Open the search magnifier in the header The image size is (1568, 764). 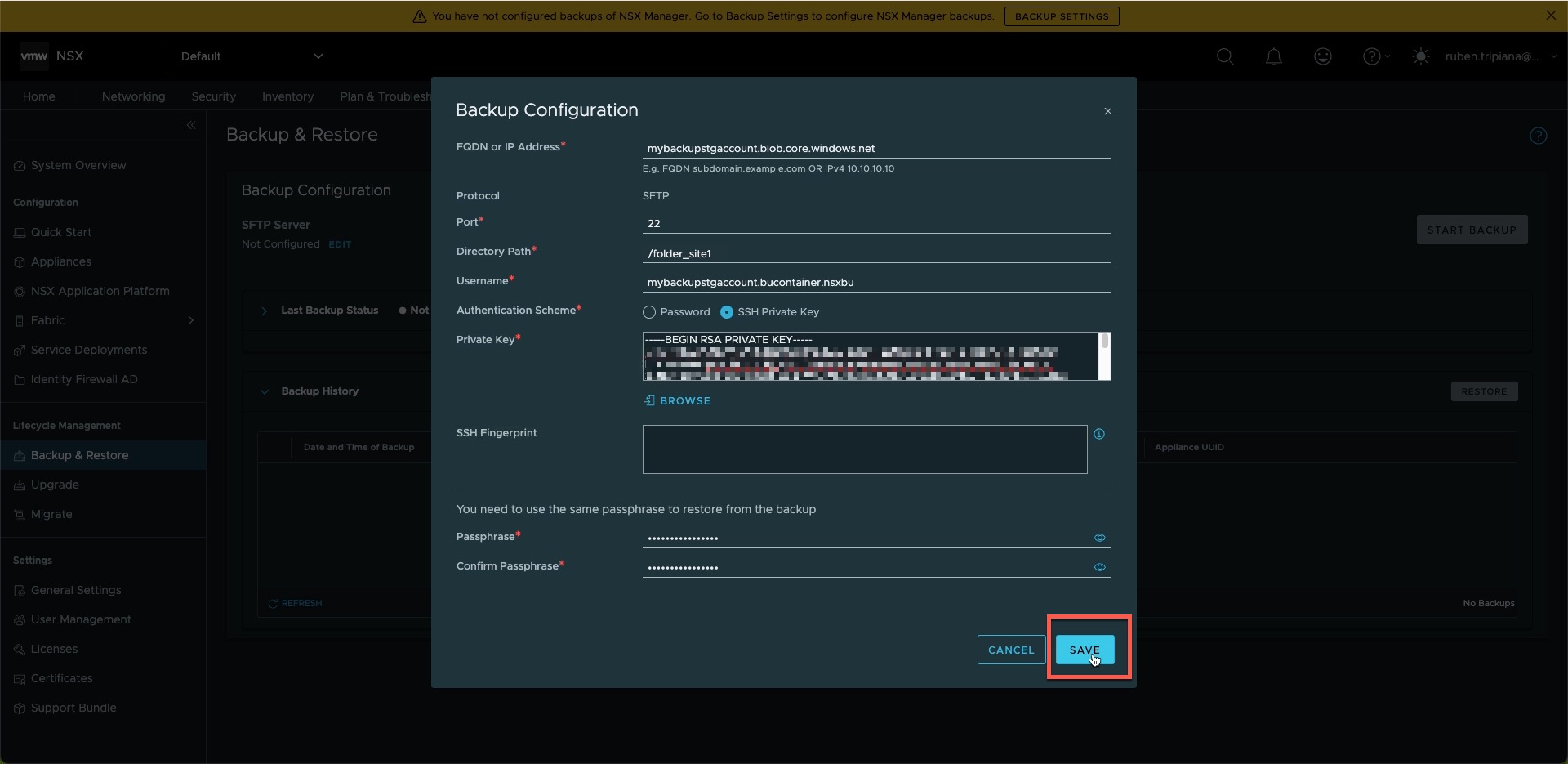1225,56
